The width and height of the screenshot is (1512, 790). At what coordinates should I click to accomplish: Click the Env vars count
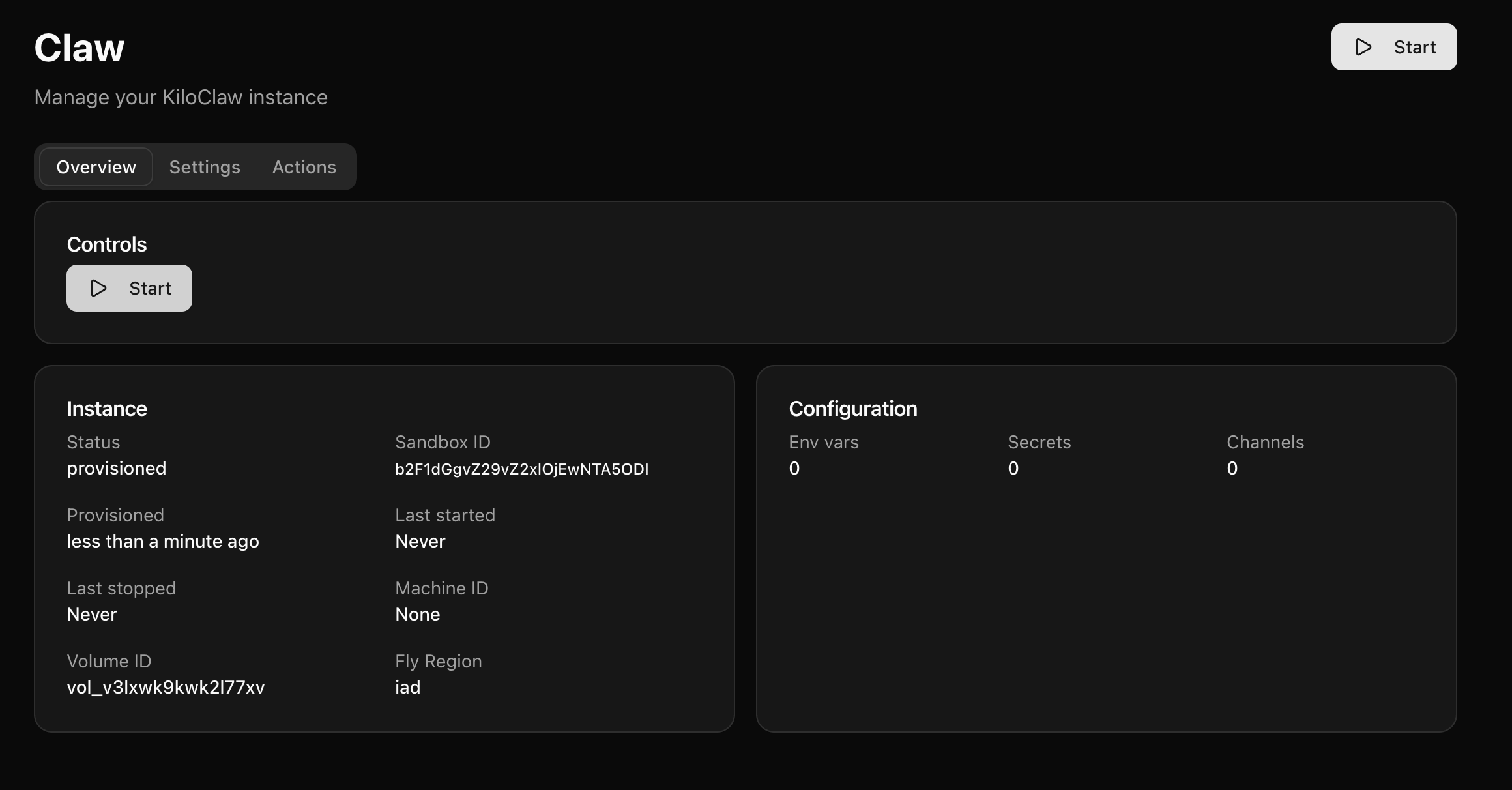pos(794,468)
